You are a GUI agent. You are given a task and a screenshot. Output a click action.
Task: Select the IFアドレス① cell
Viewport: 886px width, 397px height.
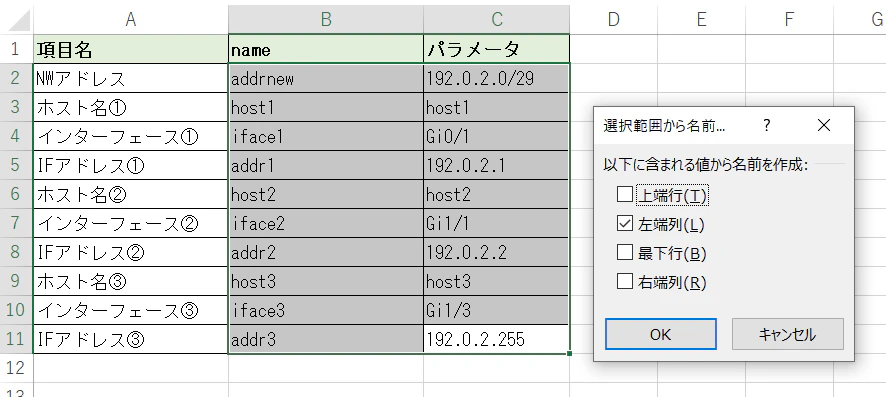pos(131,165)
